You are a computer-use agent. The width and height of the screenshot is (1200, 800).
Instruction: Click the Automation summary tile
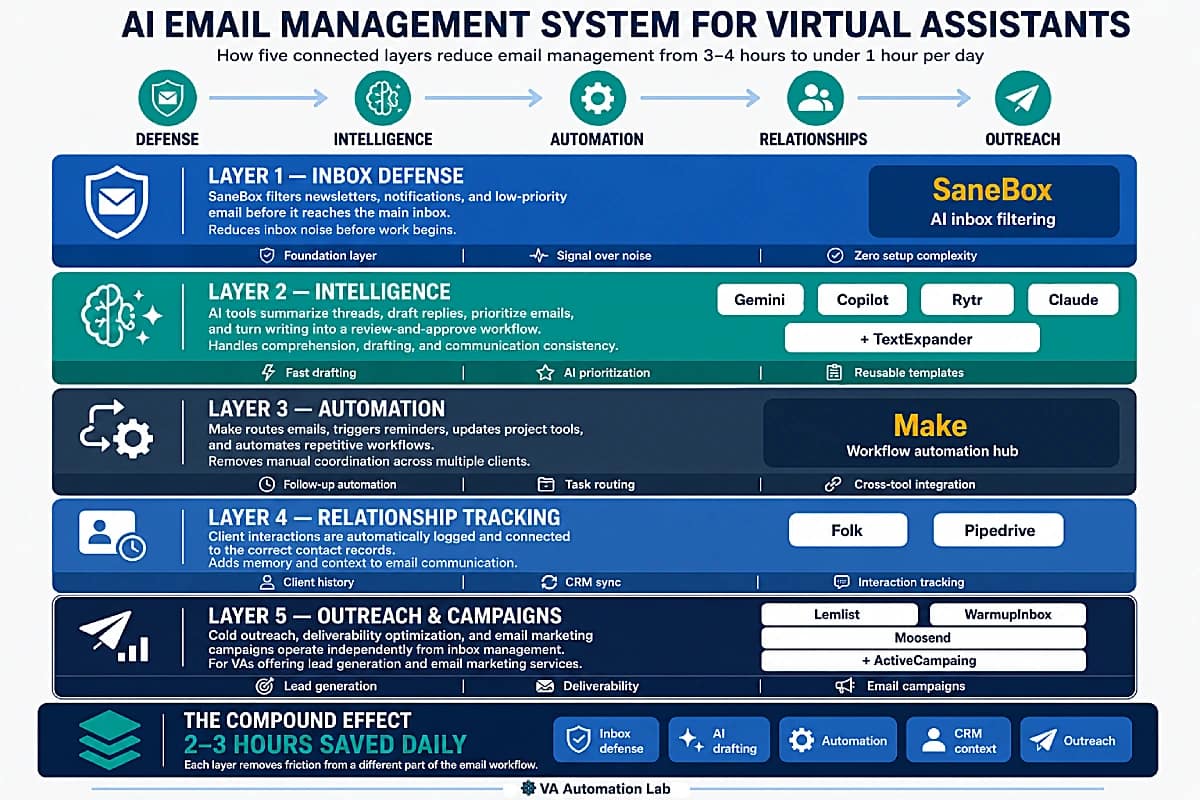point(838,741)
